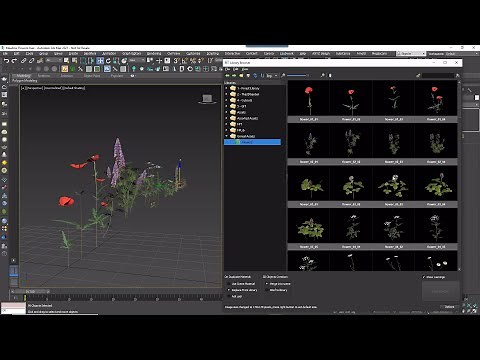This screenshot has width=480, height=360.
Task: Switch to the Populate ribbon tab
Action: pyautogui.click(x=117, y=76)
